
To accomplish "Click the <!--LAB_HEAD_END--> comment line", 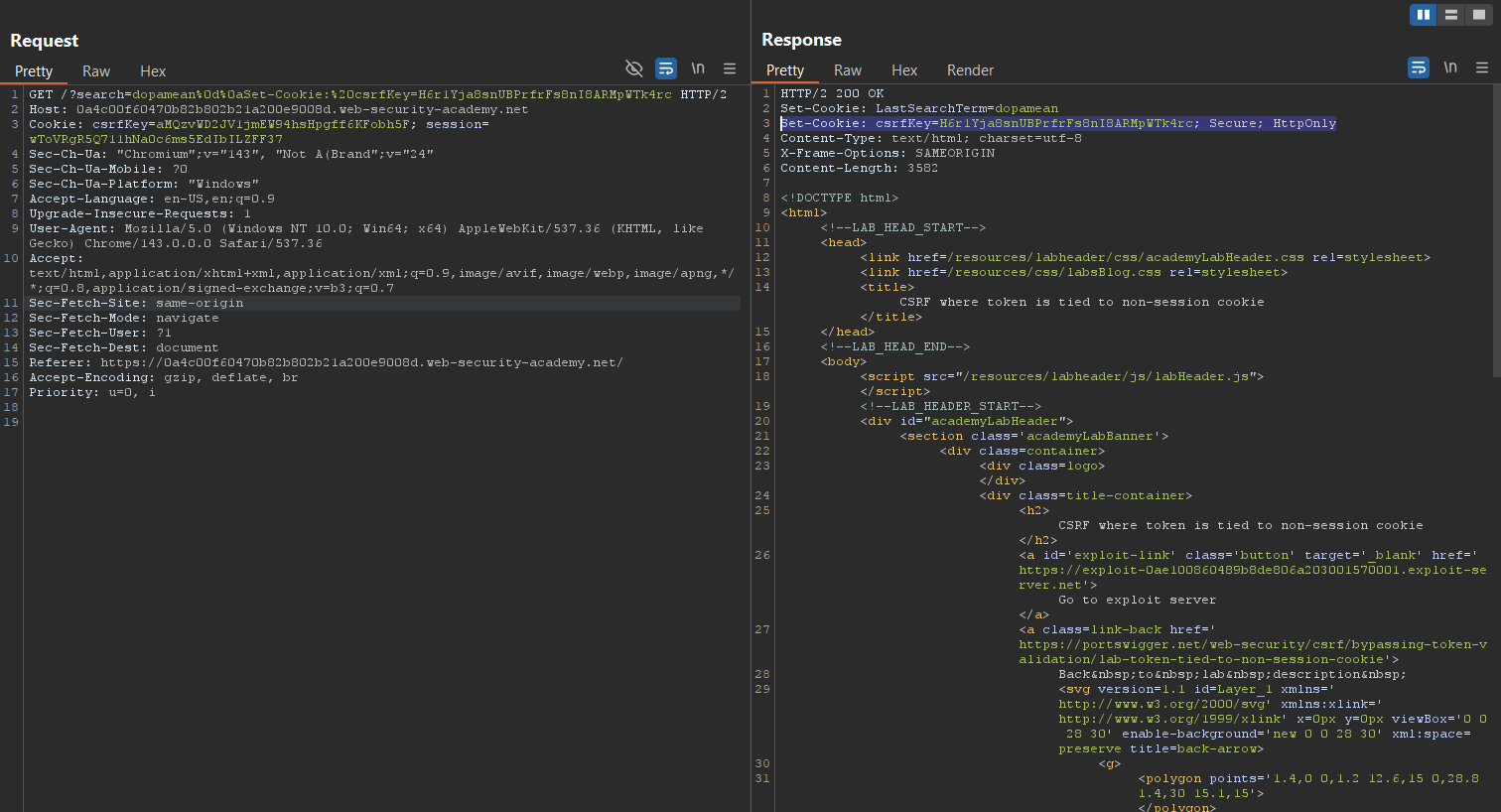I will pos(895,346).
